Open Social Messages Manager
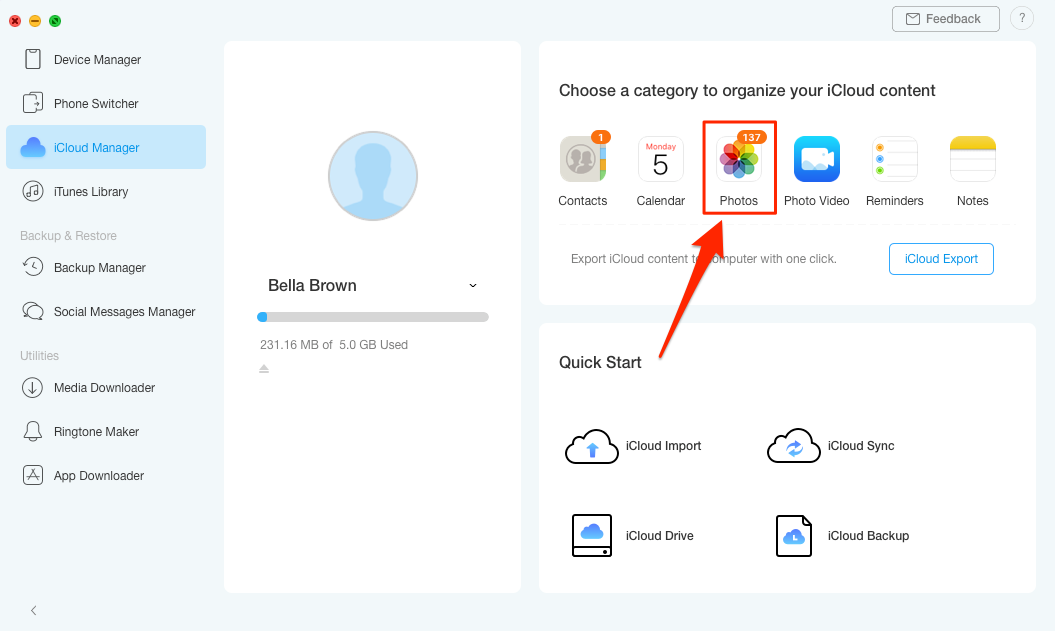Viewport: 1055px width, 631px height. 106,311
